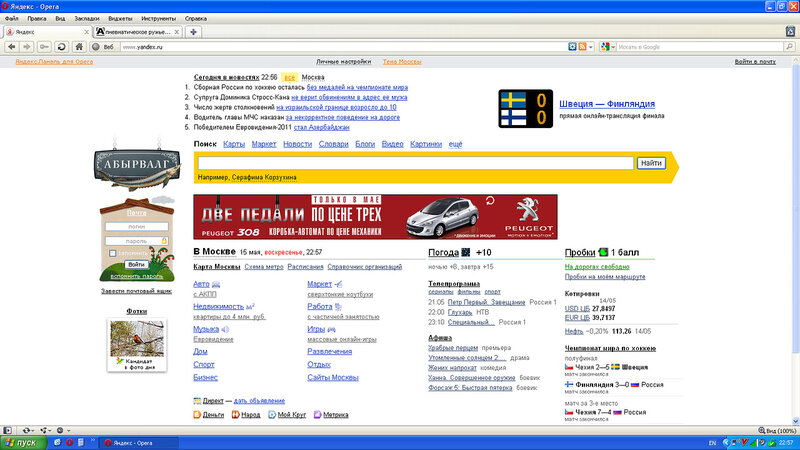Open the USD ЦБ exchange rate link

577,308
